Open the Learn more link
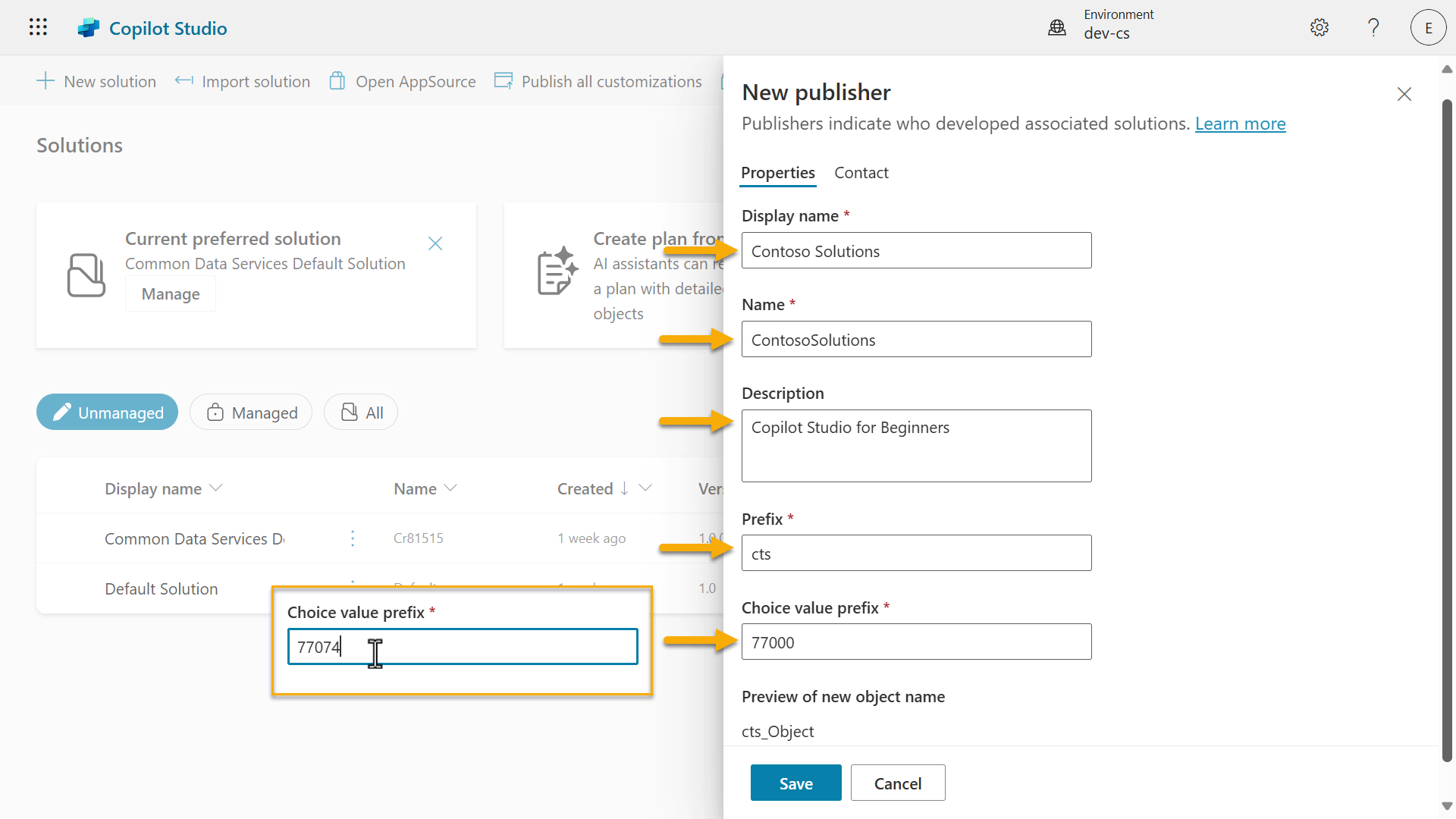This screenshot has height=819, width=1456. click(x=1240, y=124)
